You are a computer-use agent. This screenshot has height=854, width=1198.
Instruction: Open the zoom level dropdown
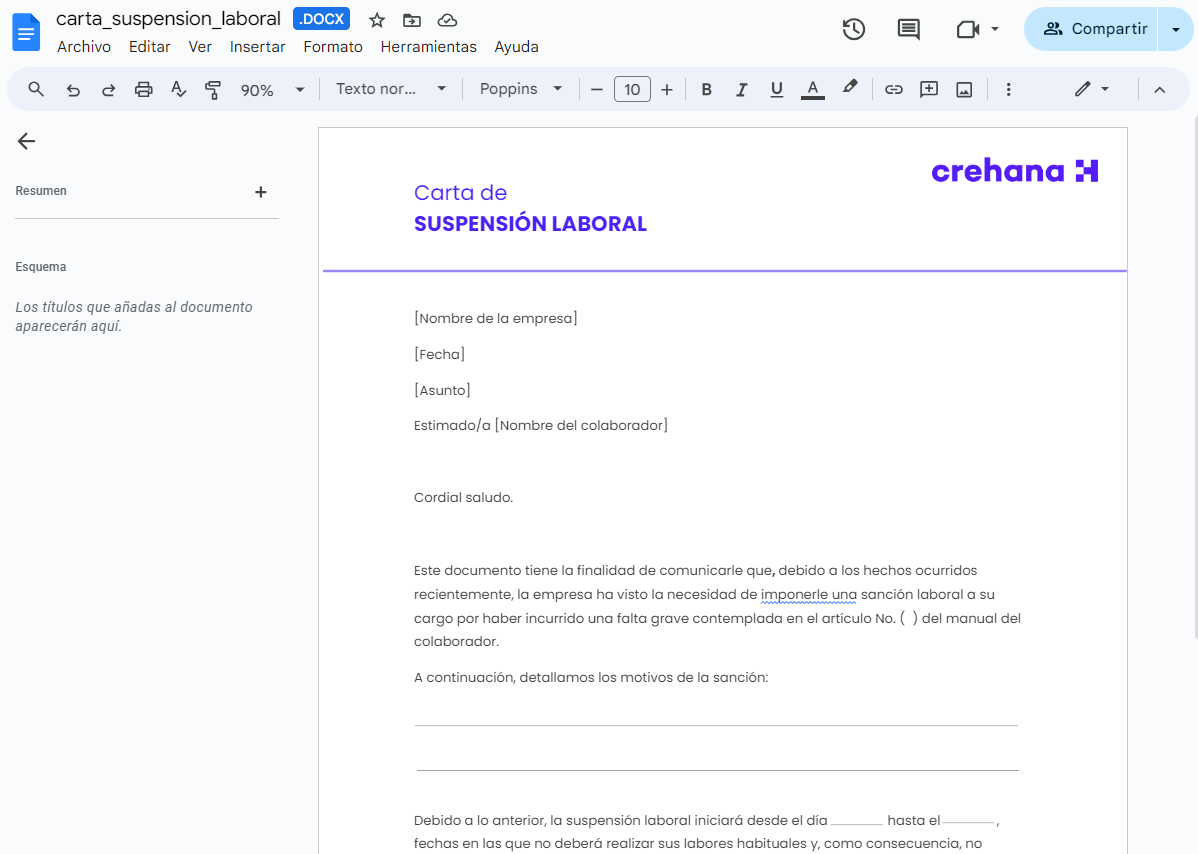(271, 89)
